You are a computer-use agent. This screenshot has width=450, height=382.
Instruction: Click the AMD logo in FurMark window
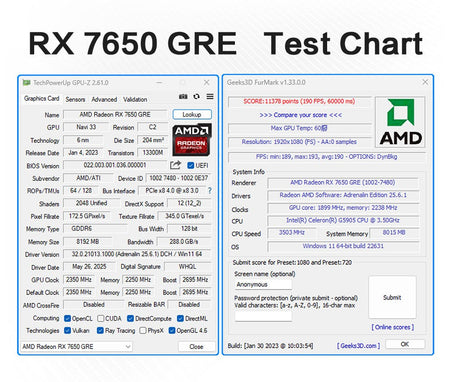pyautogui.click(x=400, y=122)
